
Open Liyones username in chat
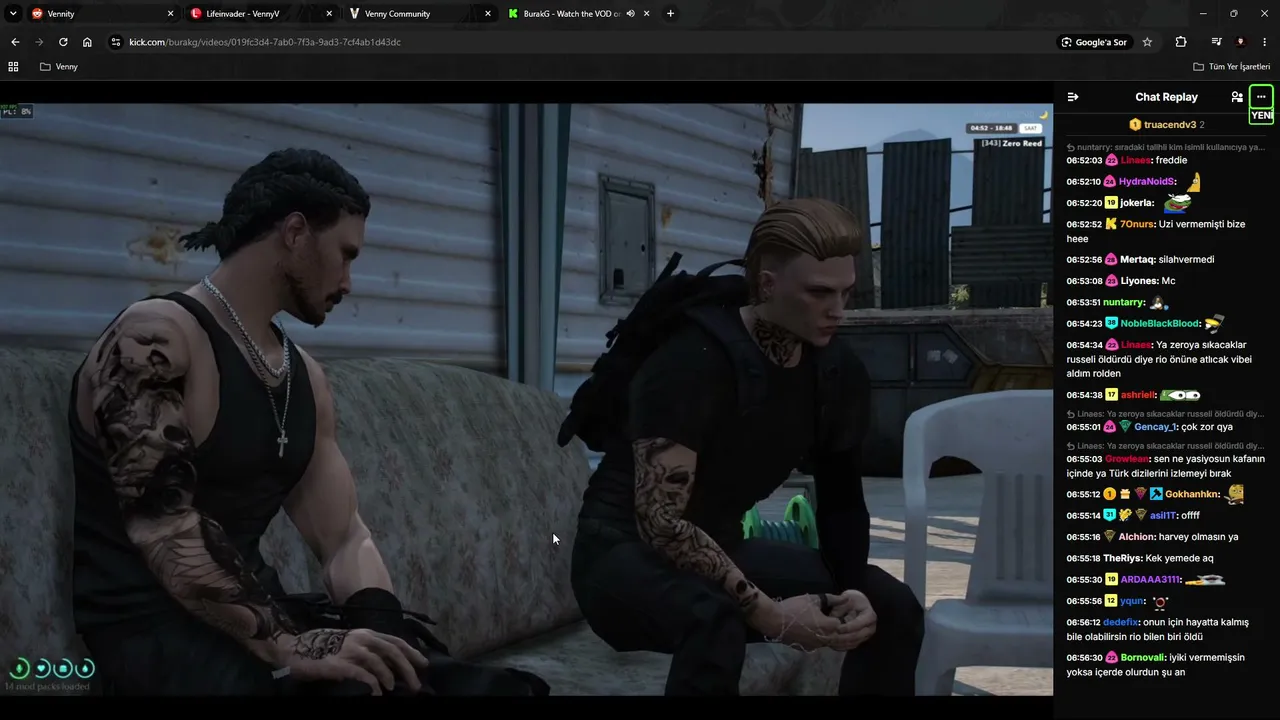coord(1139,281)
